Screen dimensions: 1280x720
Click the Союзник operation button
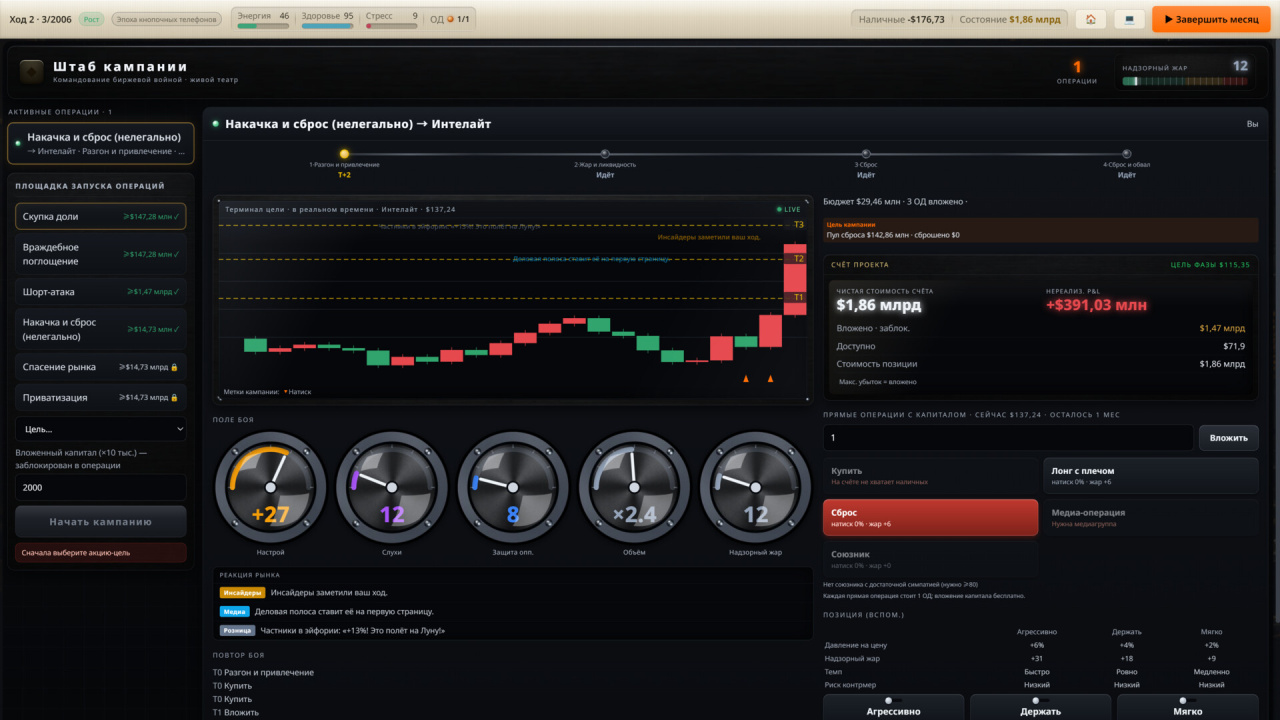pos(930,559)
